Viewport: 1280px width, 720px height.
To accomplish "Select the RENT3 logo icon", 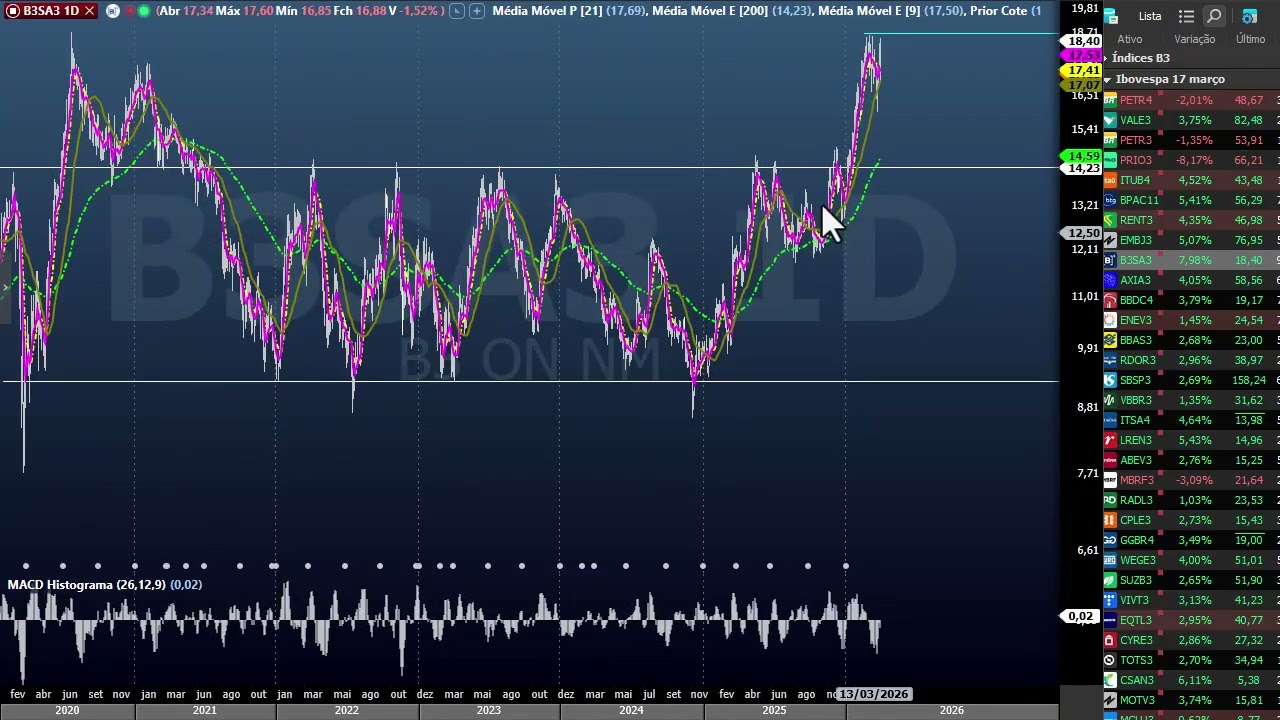I will pos(1110,220).
